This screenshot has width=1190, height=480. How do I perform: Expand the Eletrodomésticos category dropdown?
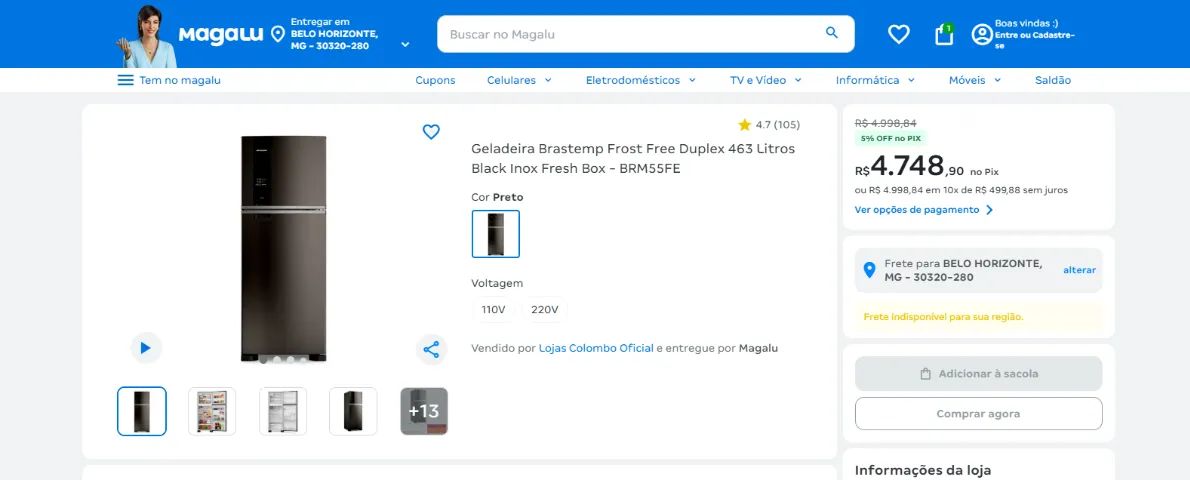click(641, 80)
